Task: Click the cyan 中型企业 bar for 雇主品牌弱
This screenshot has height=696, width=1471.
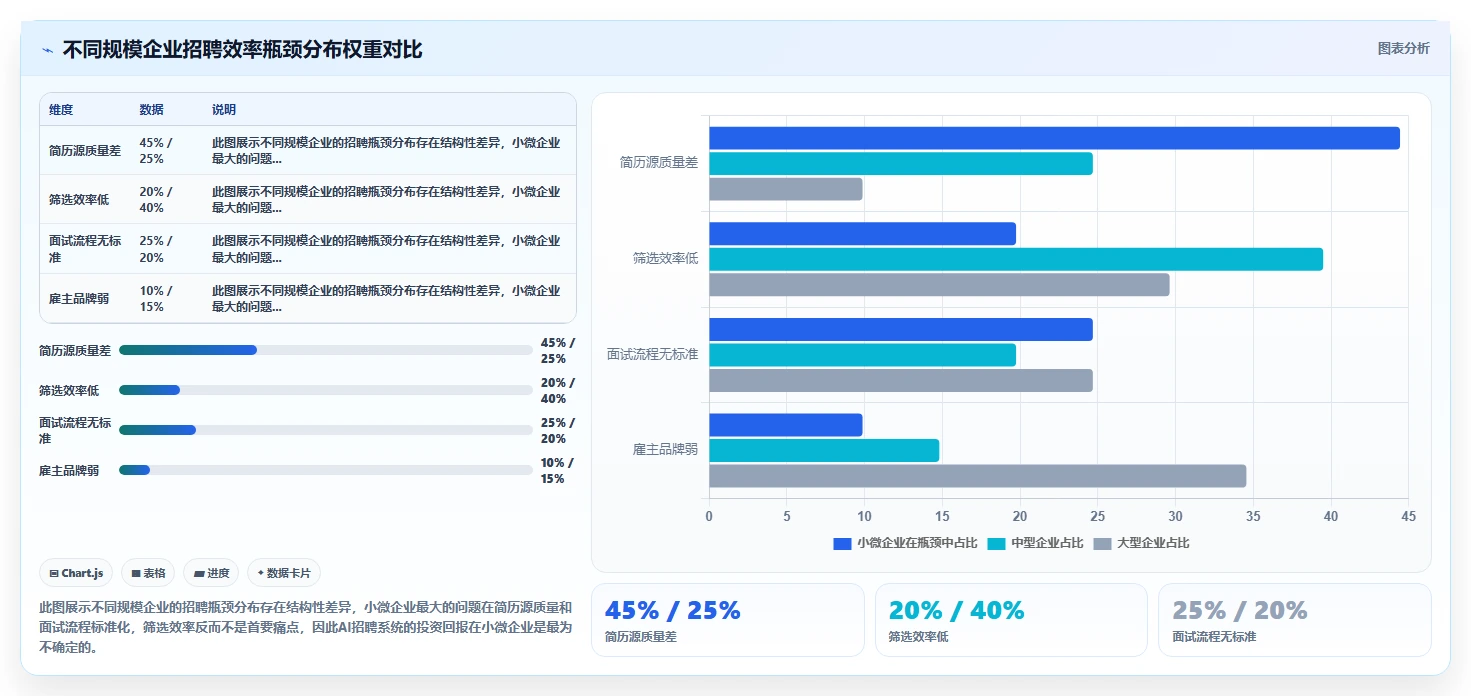Action: (x=824, y=450)
